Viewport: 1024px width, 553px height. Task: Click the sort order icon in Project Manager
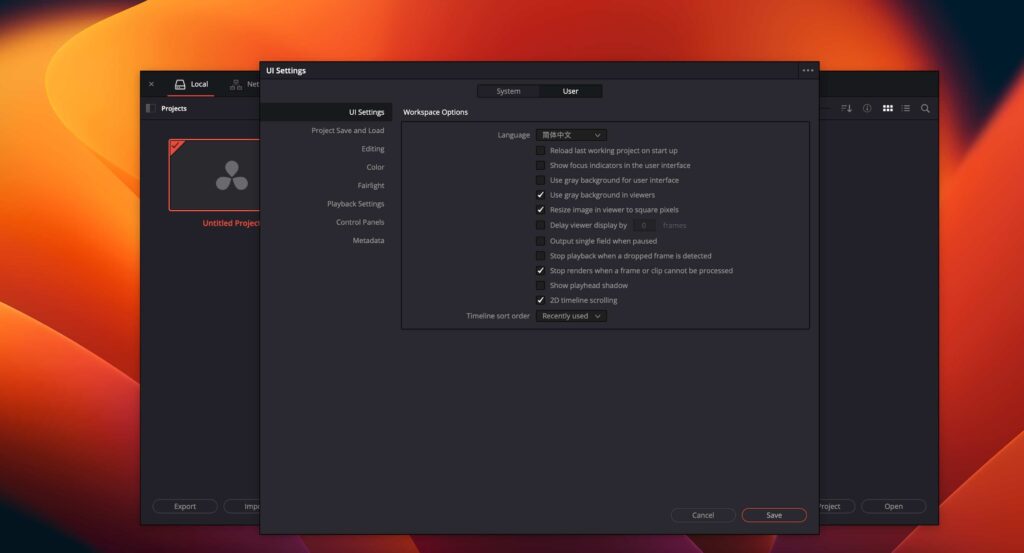coord(846,108)
